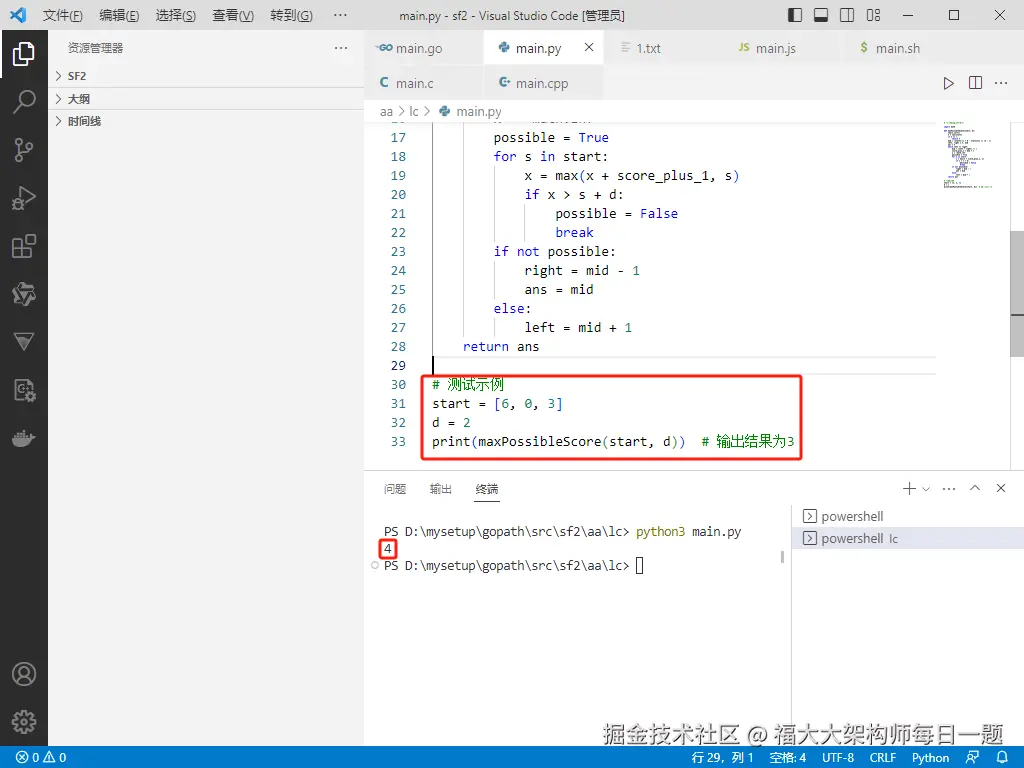Open Run and Debug view
Screen dimensions: 1024x768
coord(24,198)
